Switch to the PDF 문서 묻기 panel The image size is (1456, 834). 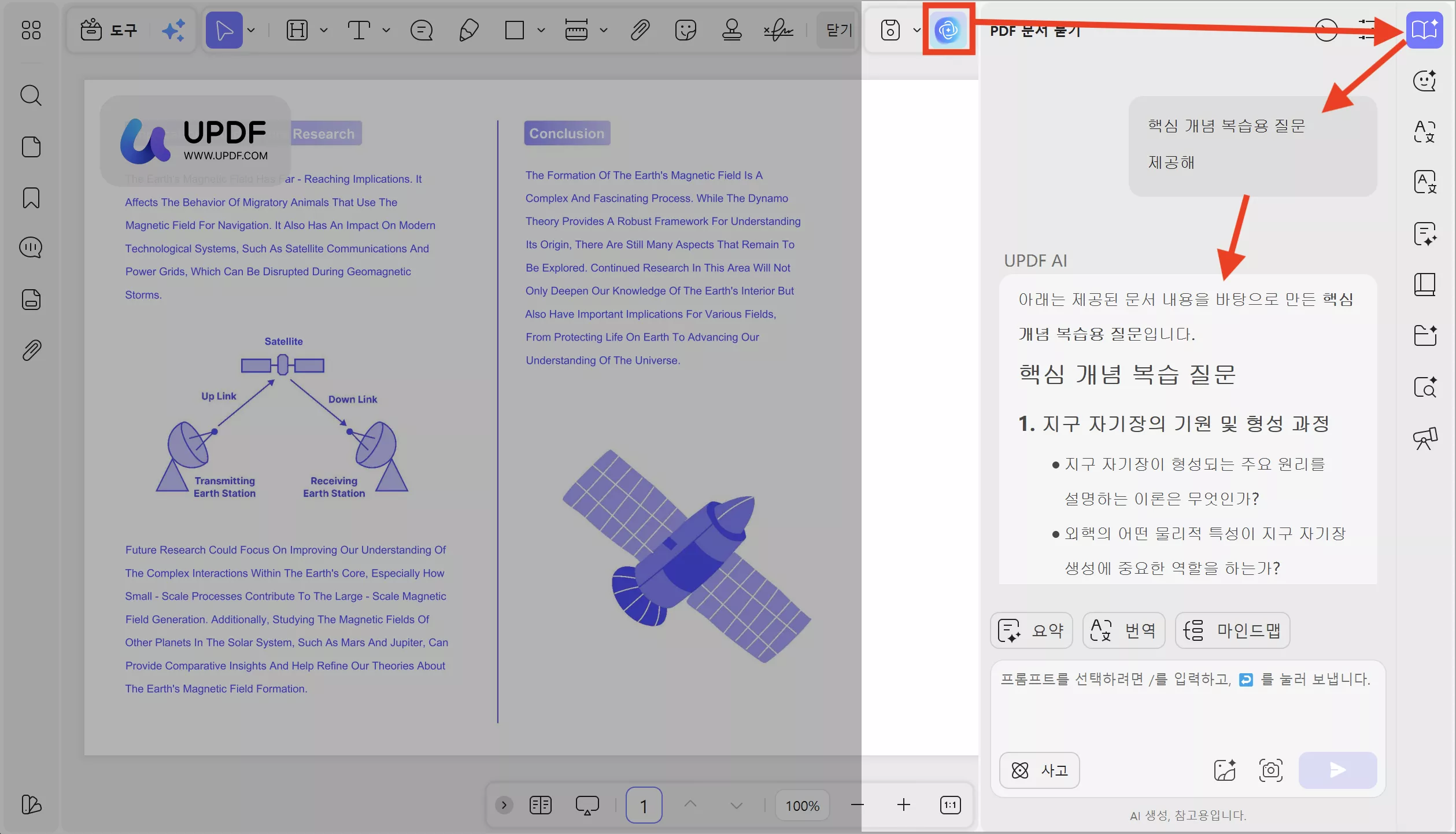pyautogui.click(x=1035, y=31)
